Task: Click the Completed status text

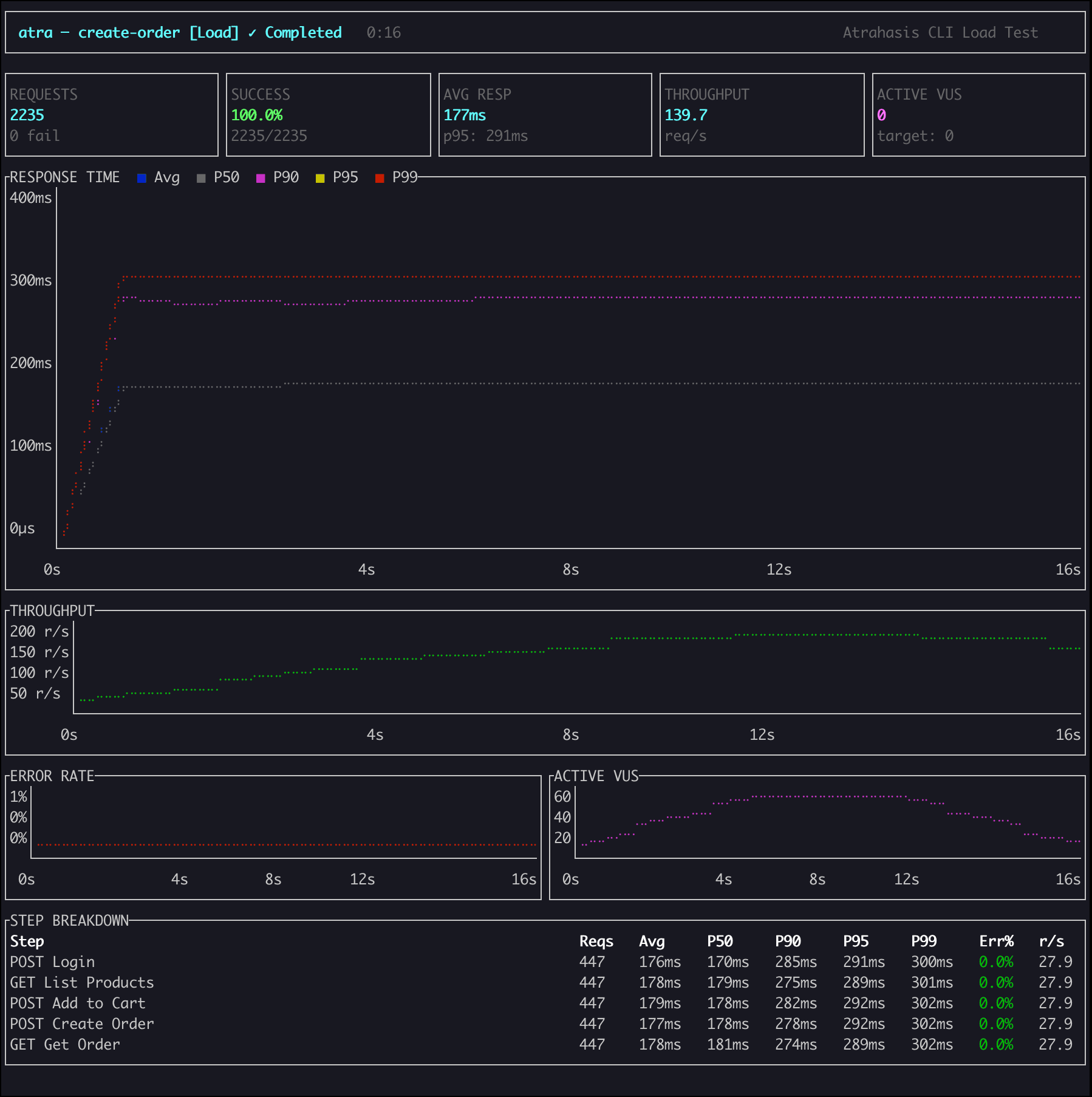Action: (x=303, y=33)
